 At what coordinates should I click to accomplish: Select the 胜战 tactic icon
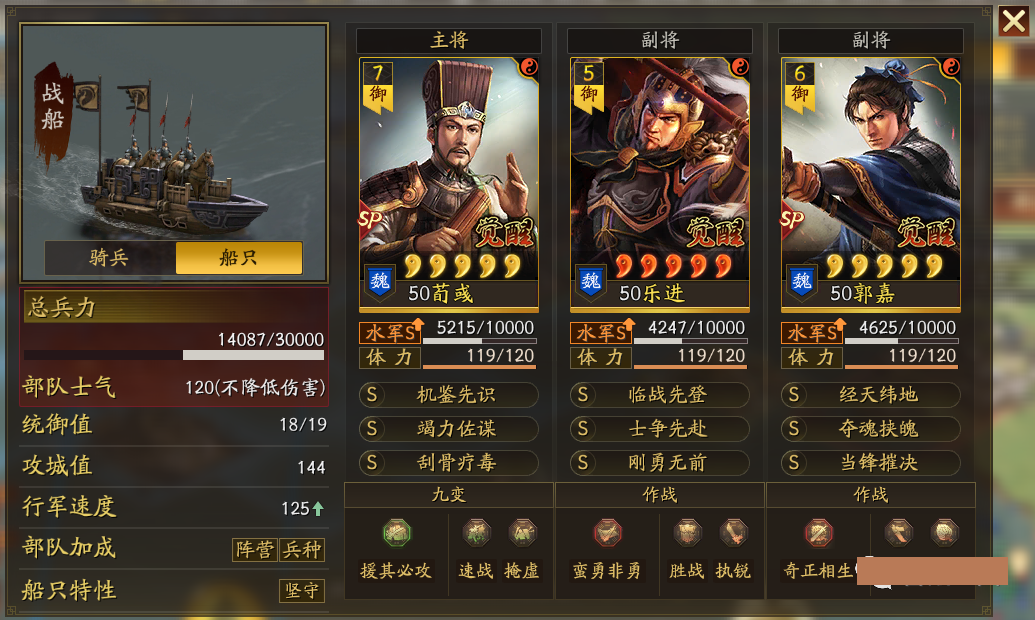tap(687, 533)
